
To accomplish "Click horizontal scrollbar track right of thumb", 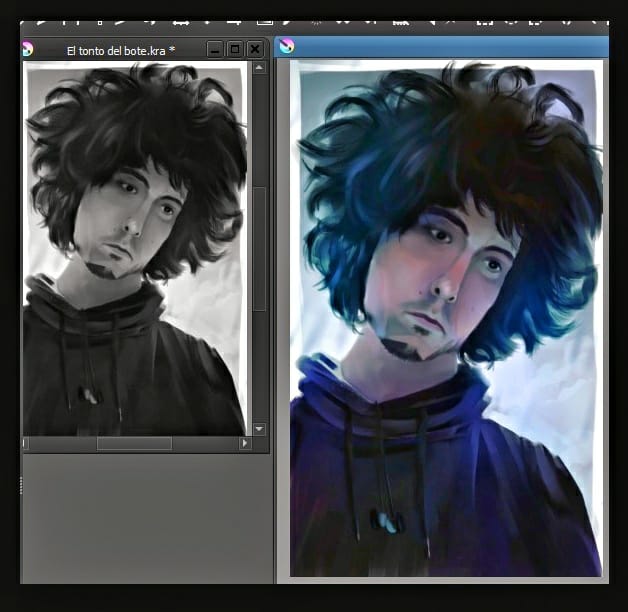I will coord(205,443).
